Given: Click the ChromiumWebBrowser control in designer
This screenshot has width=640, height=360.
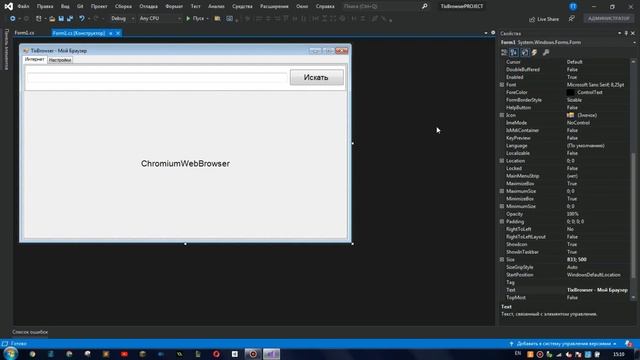Looking at the screenshot, I should coord(185,164).
